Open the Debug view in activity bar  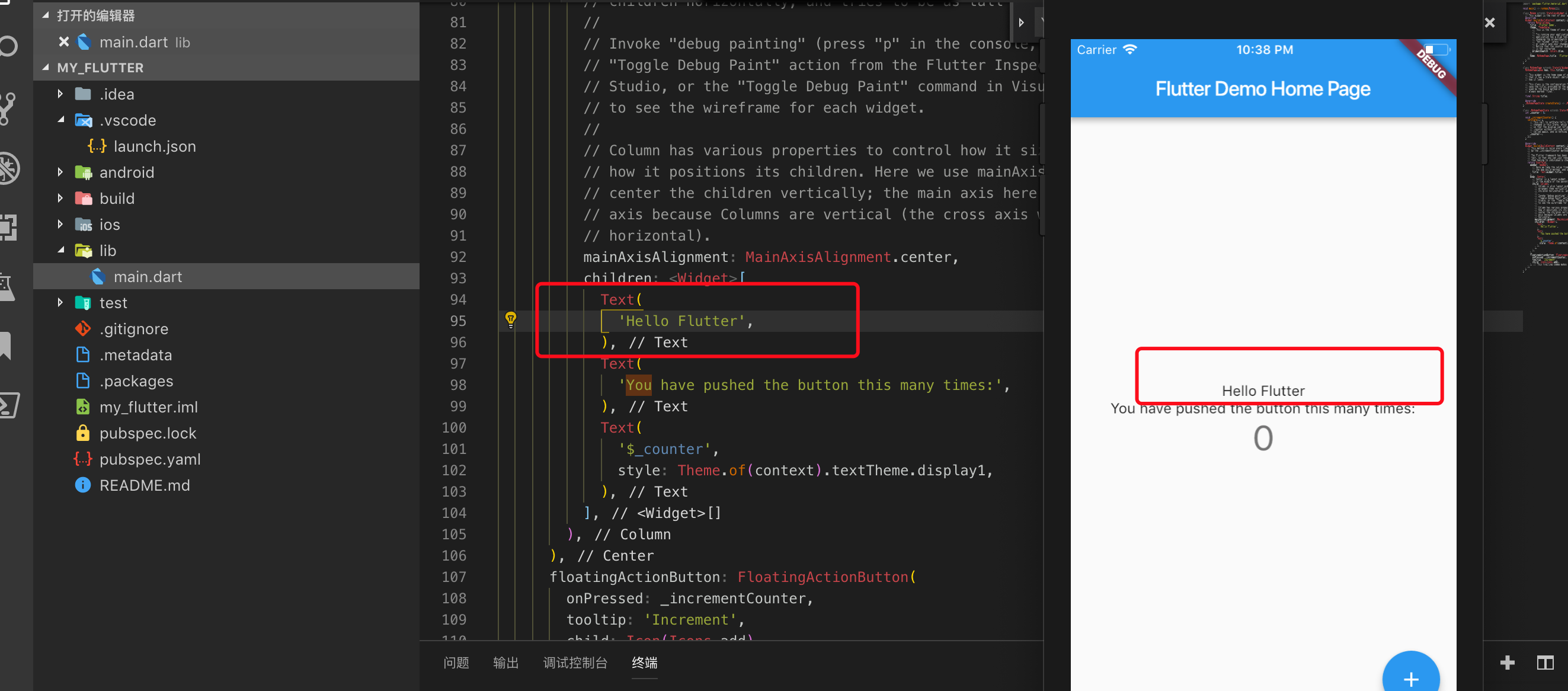[x=8, y=168]
